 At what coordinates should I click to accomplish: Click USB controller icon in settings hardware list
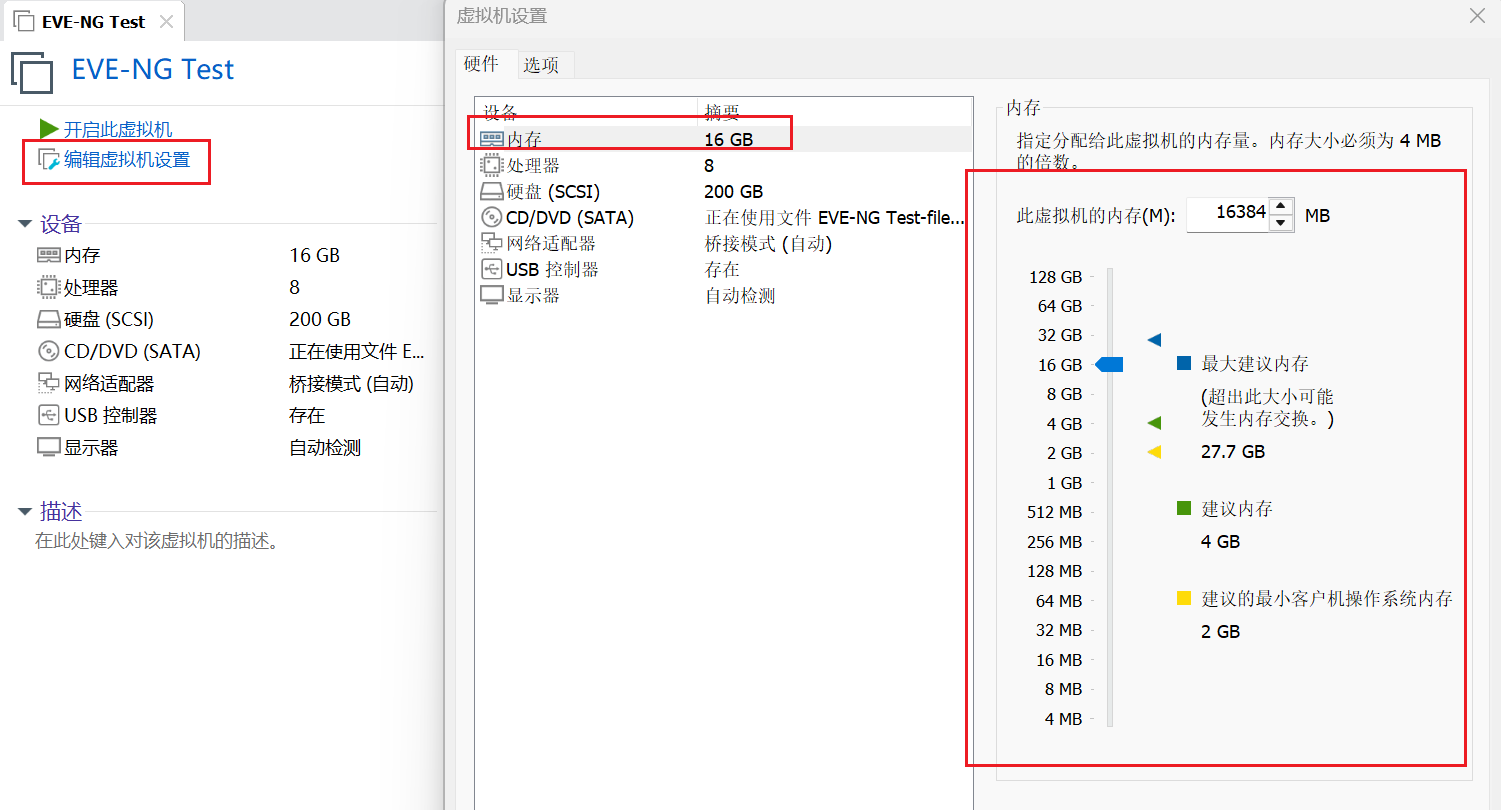(492, 269)
